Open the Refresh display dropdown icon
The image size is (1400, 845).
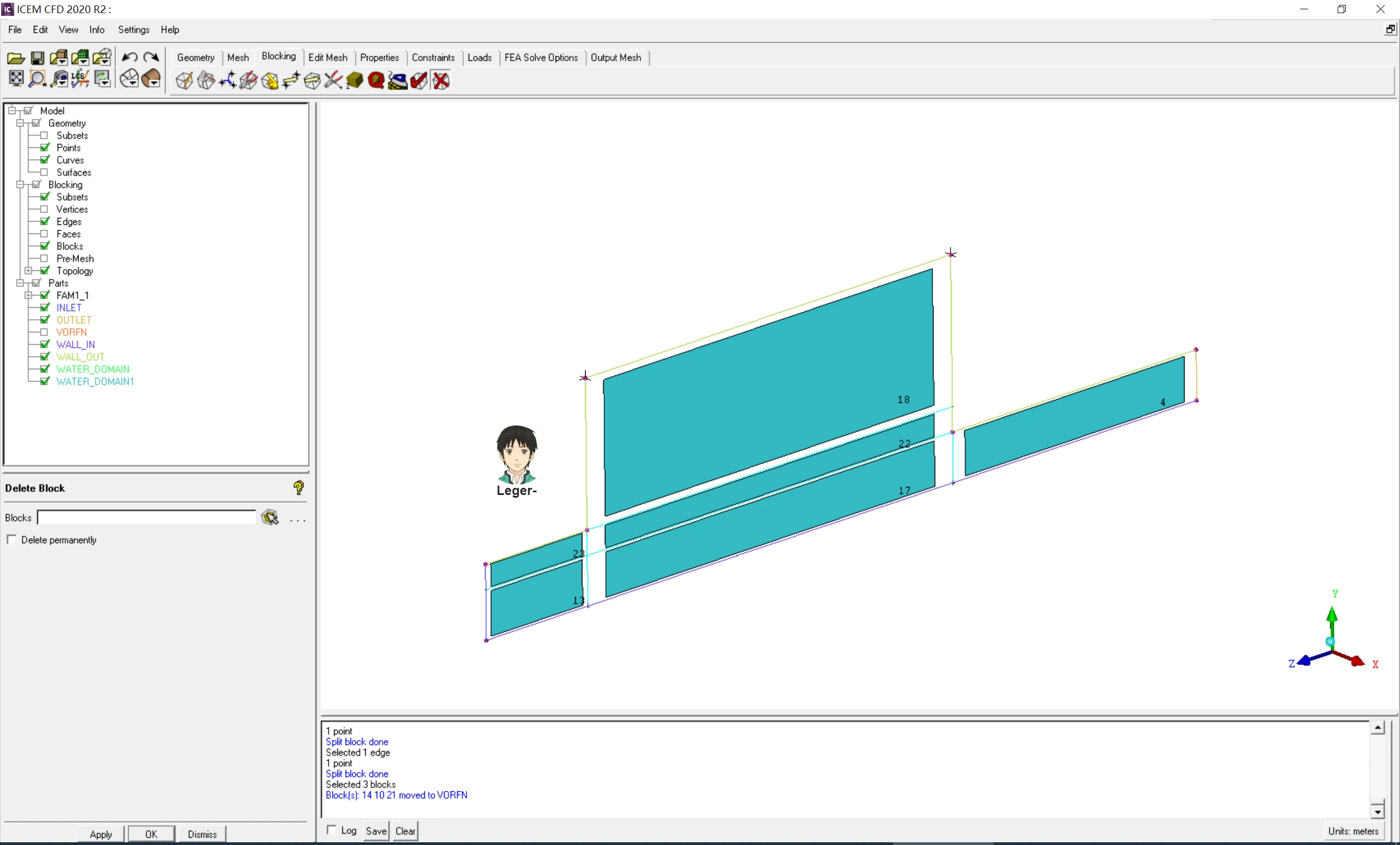point(102,78)
